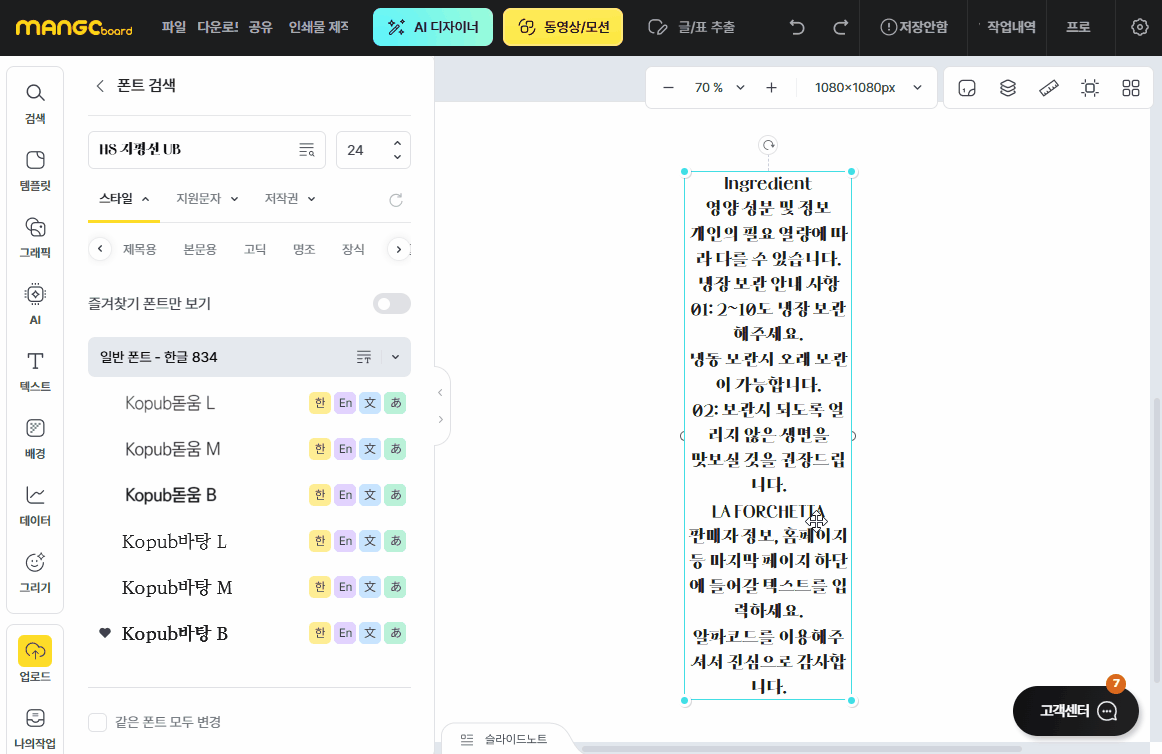Click the redo arrow icon
This screenshot has width=1162, height=754.
coord(840,27)
